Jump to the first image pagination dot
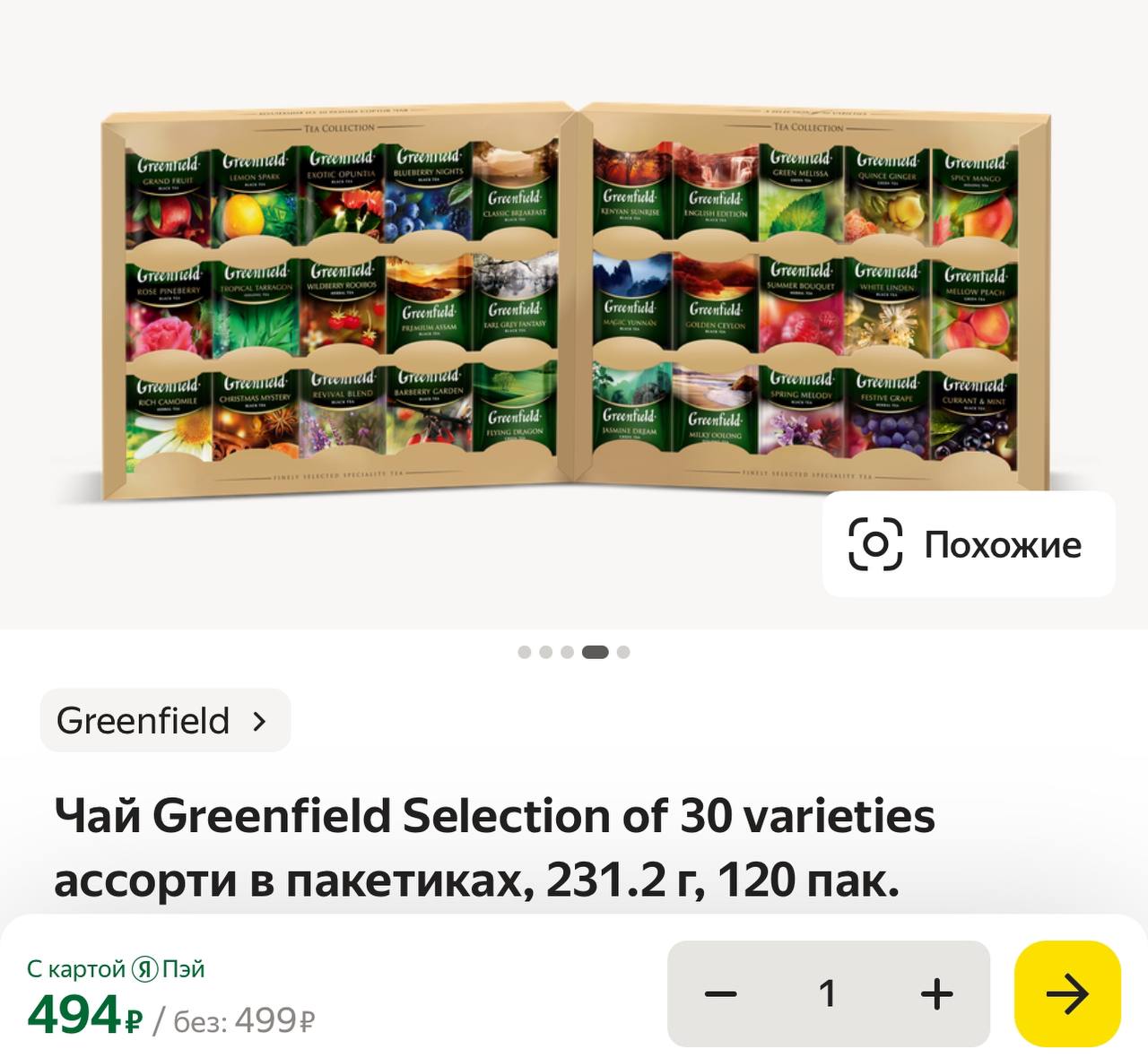Screen dimensions: 1148x1058 pos(525,652)
